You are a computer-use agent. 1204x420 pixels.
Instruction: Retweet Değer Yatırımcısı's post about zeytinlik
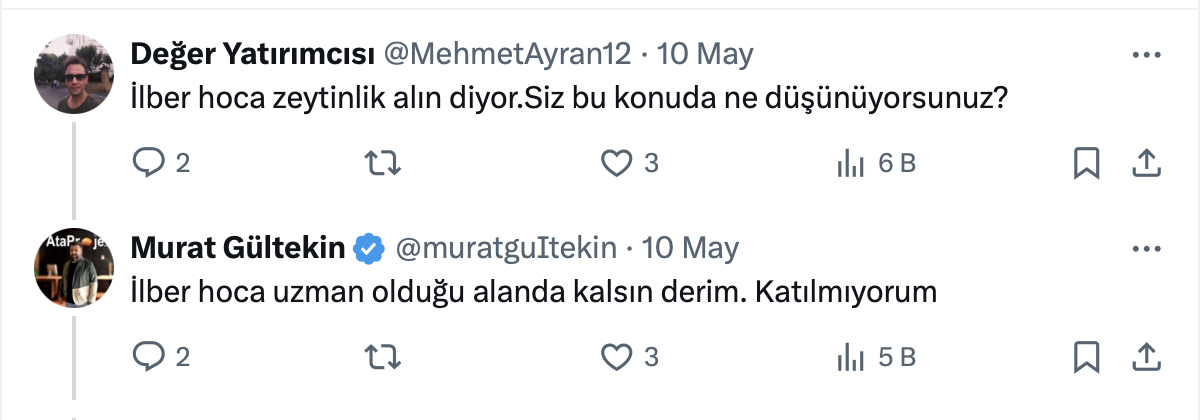point(382,163)
